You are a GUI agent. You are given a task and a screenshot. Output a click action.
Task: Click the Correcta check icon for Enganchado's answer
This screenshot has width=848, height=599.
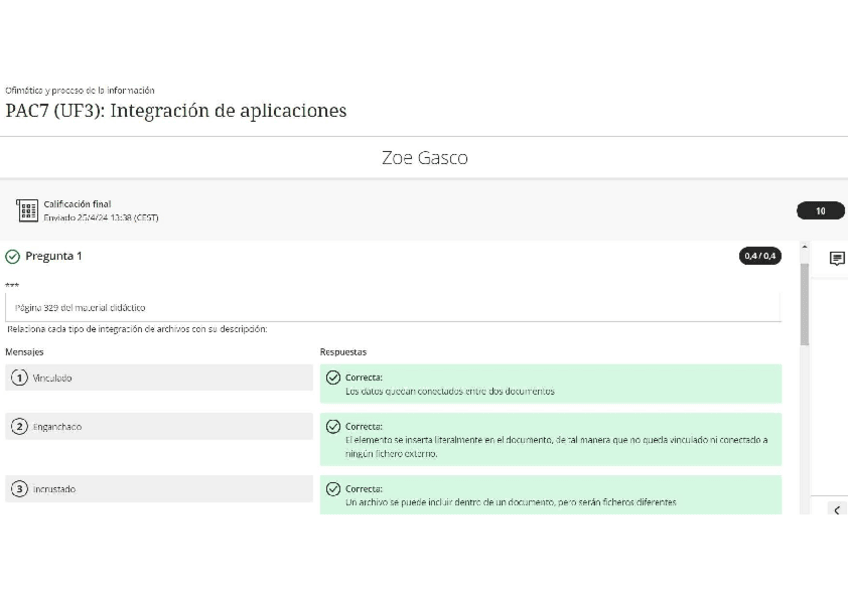click(334, 427)
